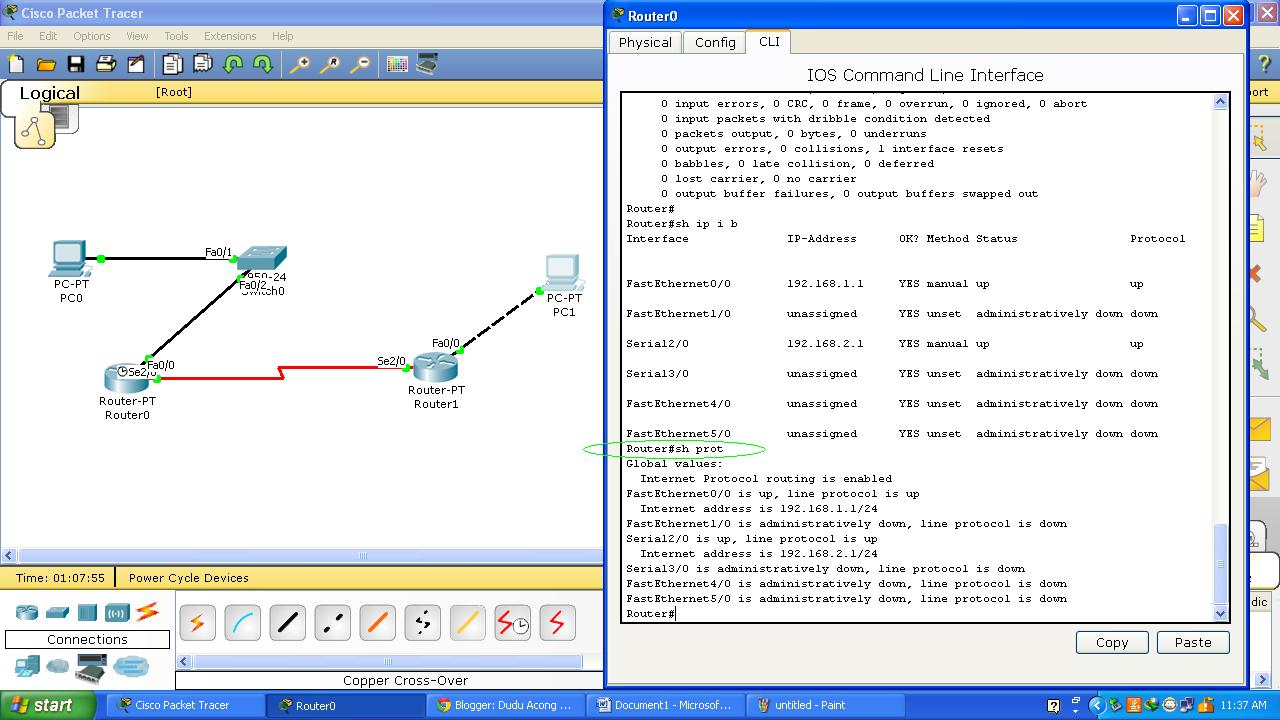Select the Router0 device in workspace

[x=126, y=378]
